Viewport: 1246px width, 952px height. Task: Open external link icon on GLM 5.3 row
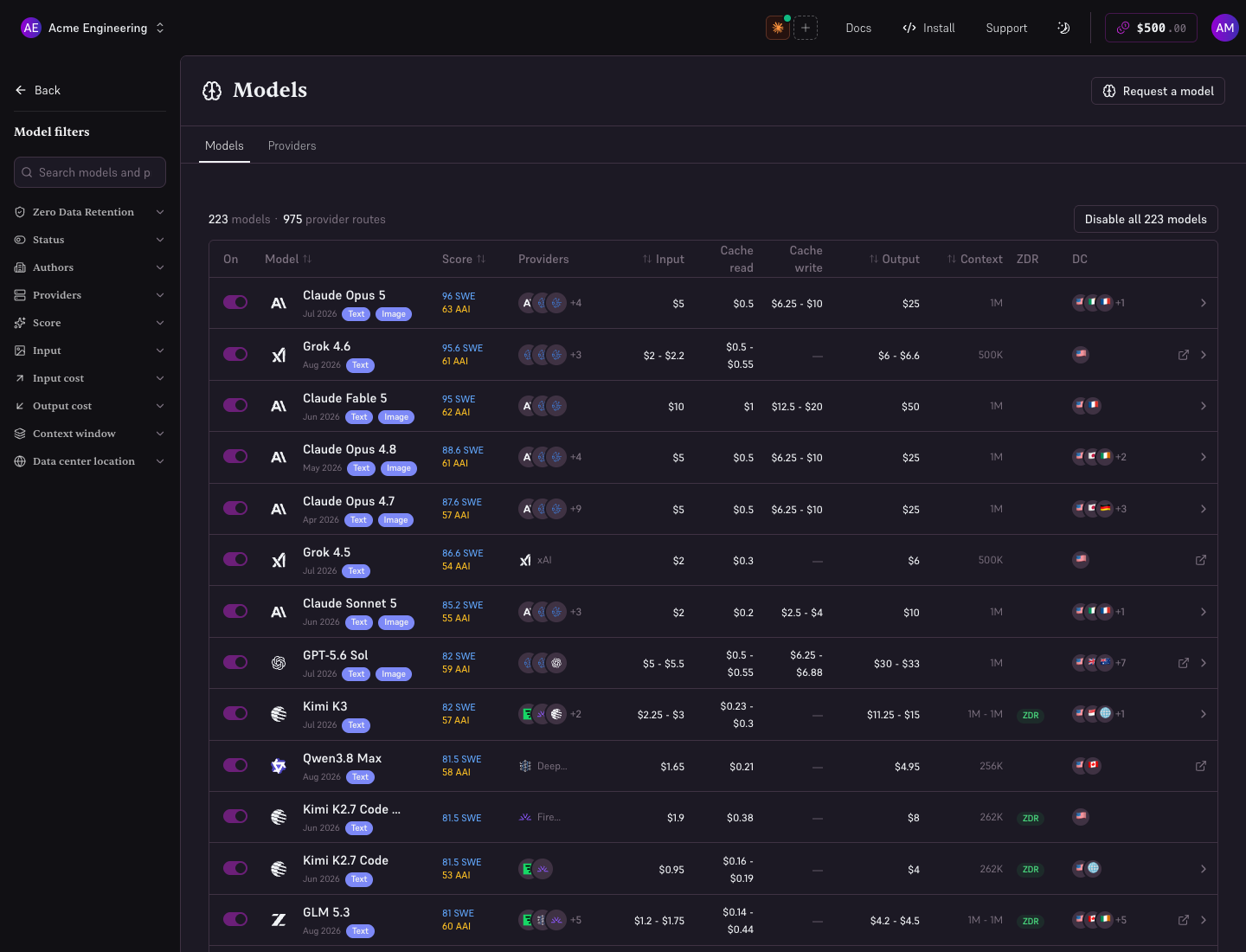[x=1184, y=920]
